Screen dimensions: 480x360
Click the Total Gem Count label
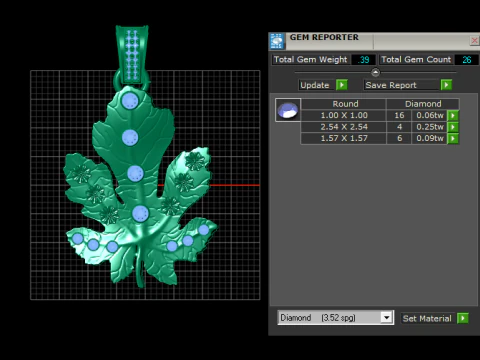pos(416,60)
